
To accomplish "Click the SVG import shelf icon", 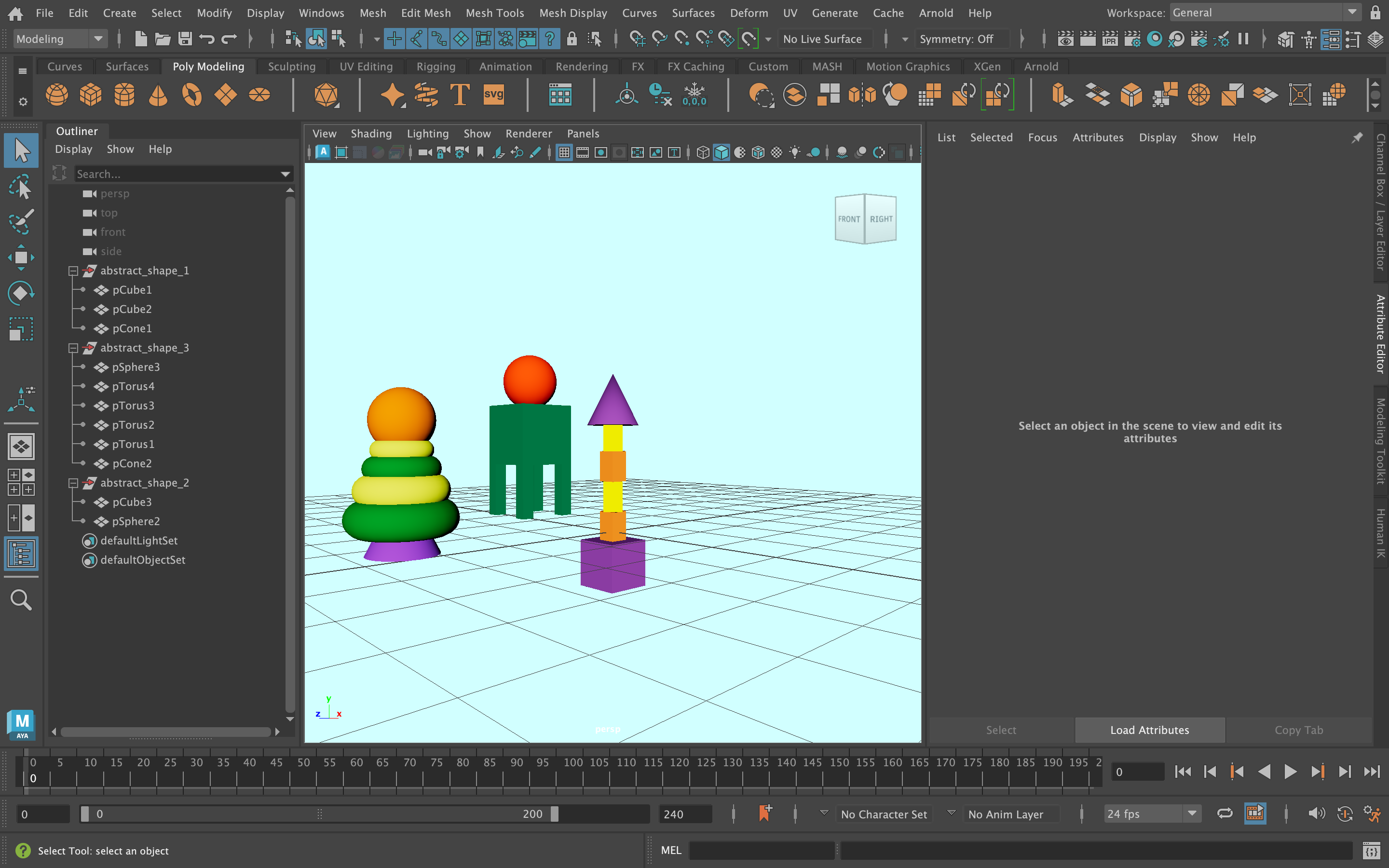I will coord(493,95).
